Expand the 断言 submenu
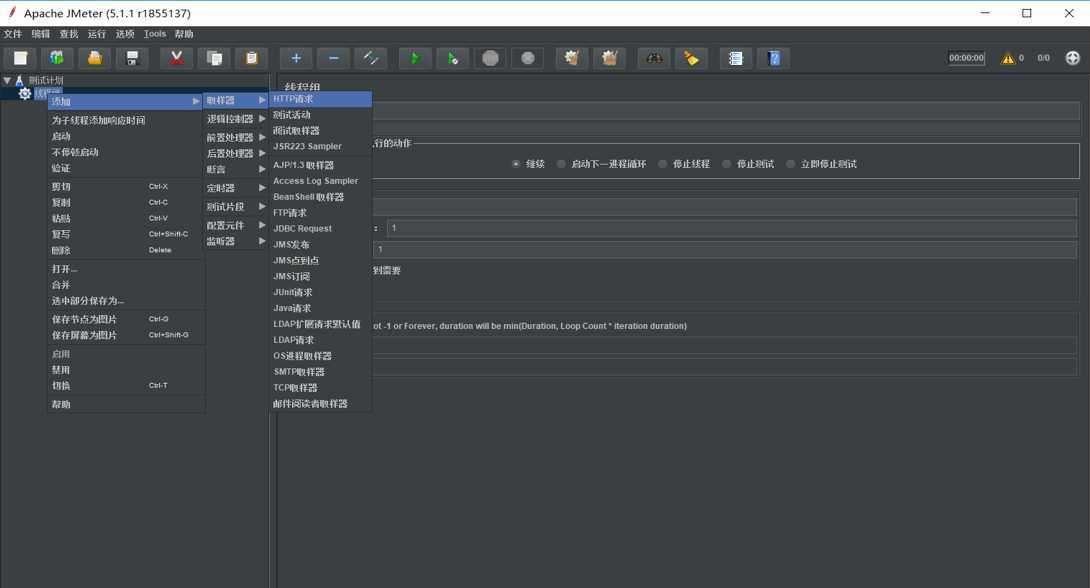 236,170
